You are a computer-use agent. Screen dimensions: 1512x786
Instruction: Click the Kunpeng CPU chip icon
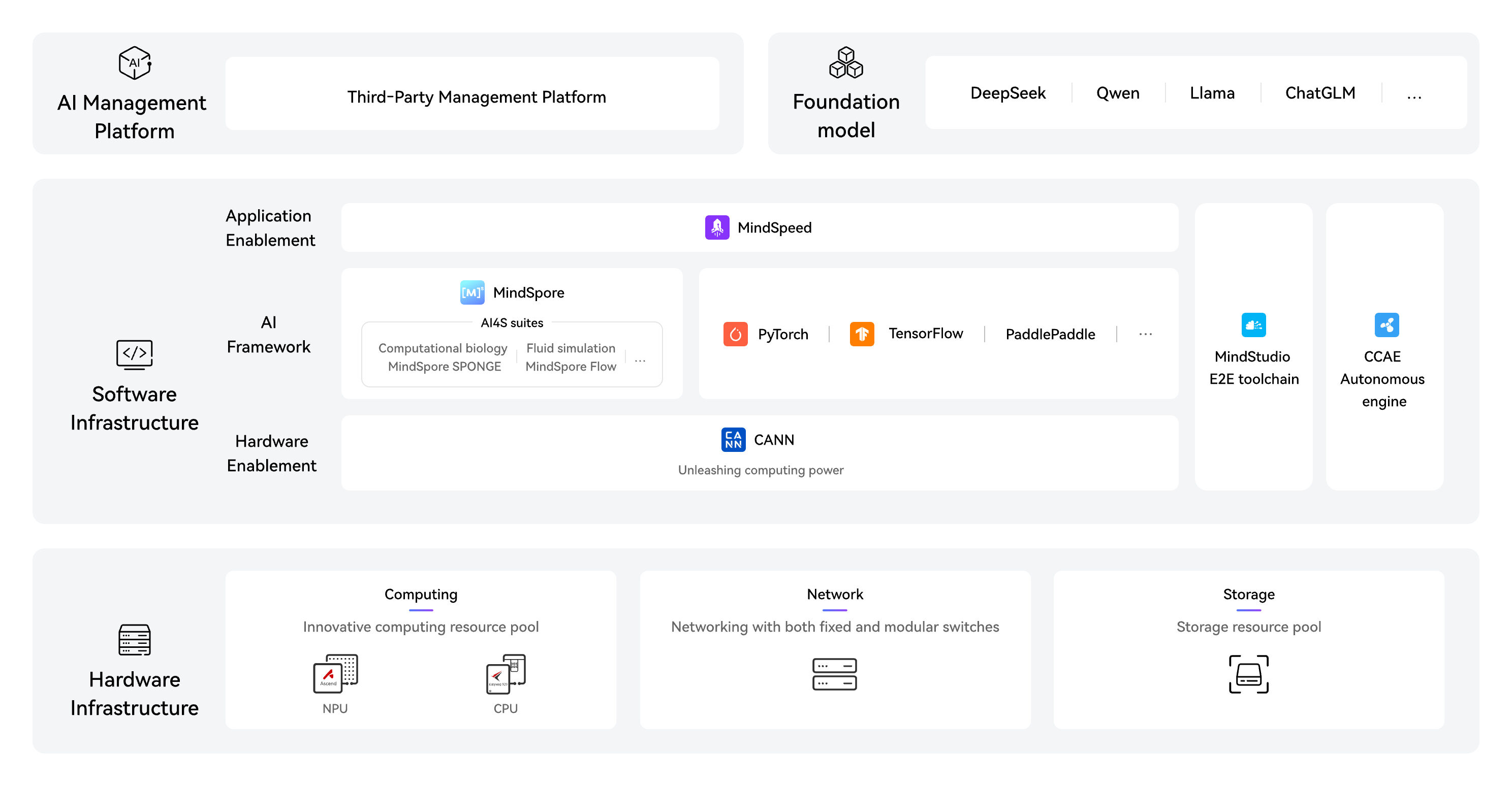506,673
